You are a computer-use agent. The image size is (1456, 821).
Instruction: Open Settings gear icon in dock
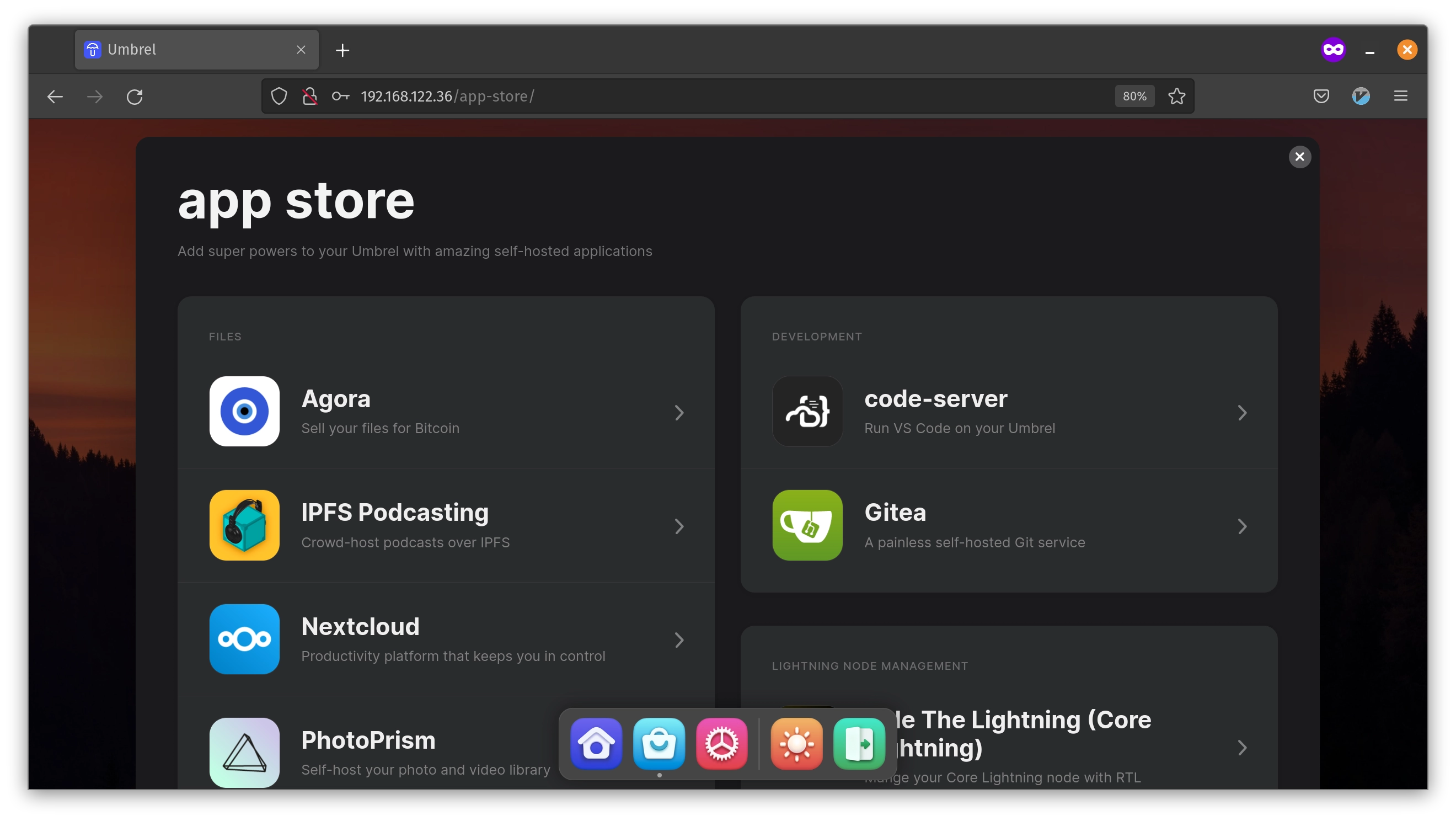coord(722,744)
